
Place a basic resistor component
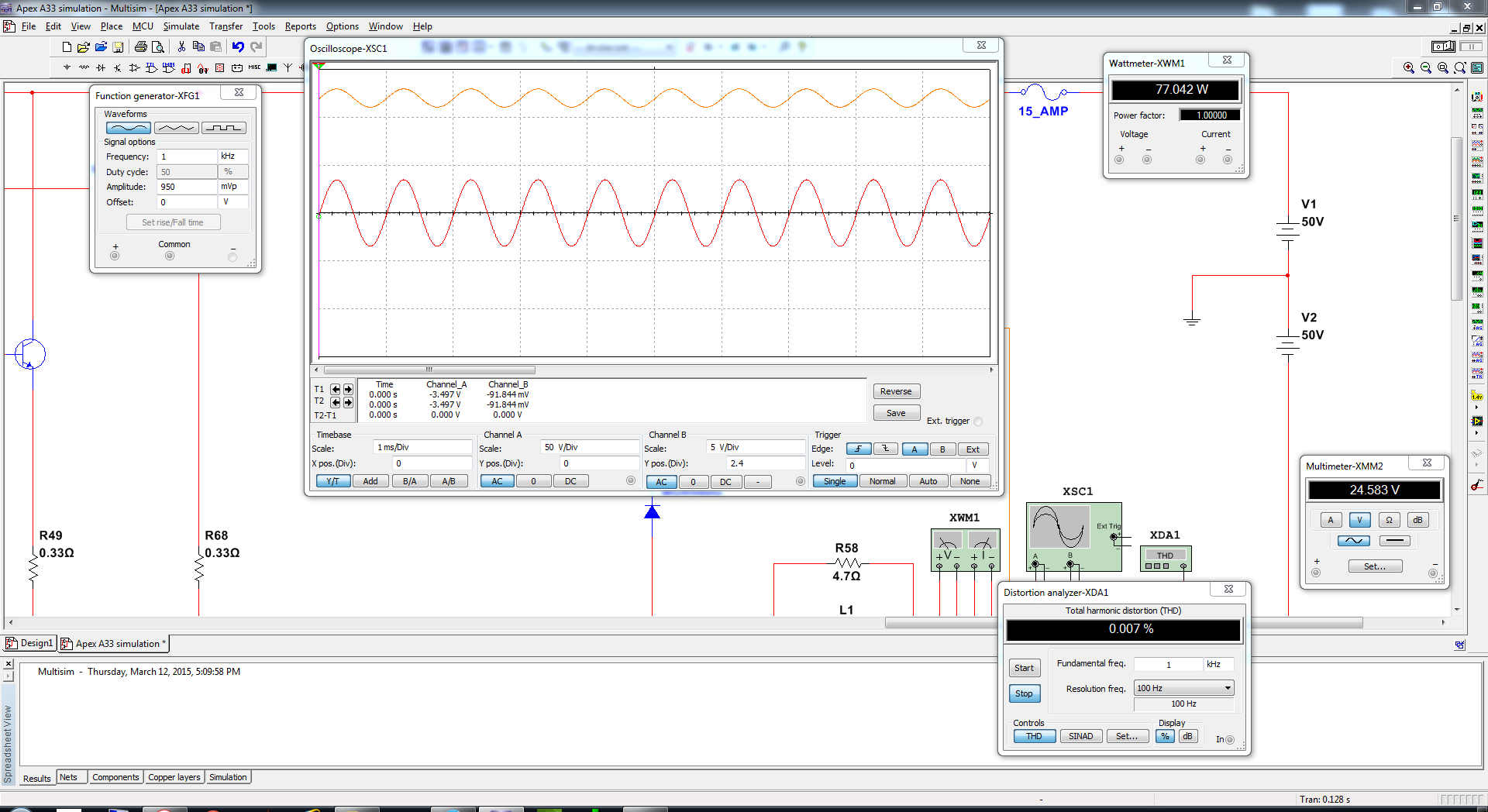click(x=84, y=67)
